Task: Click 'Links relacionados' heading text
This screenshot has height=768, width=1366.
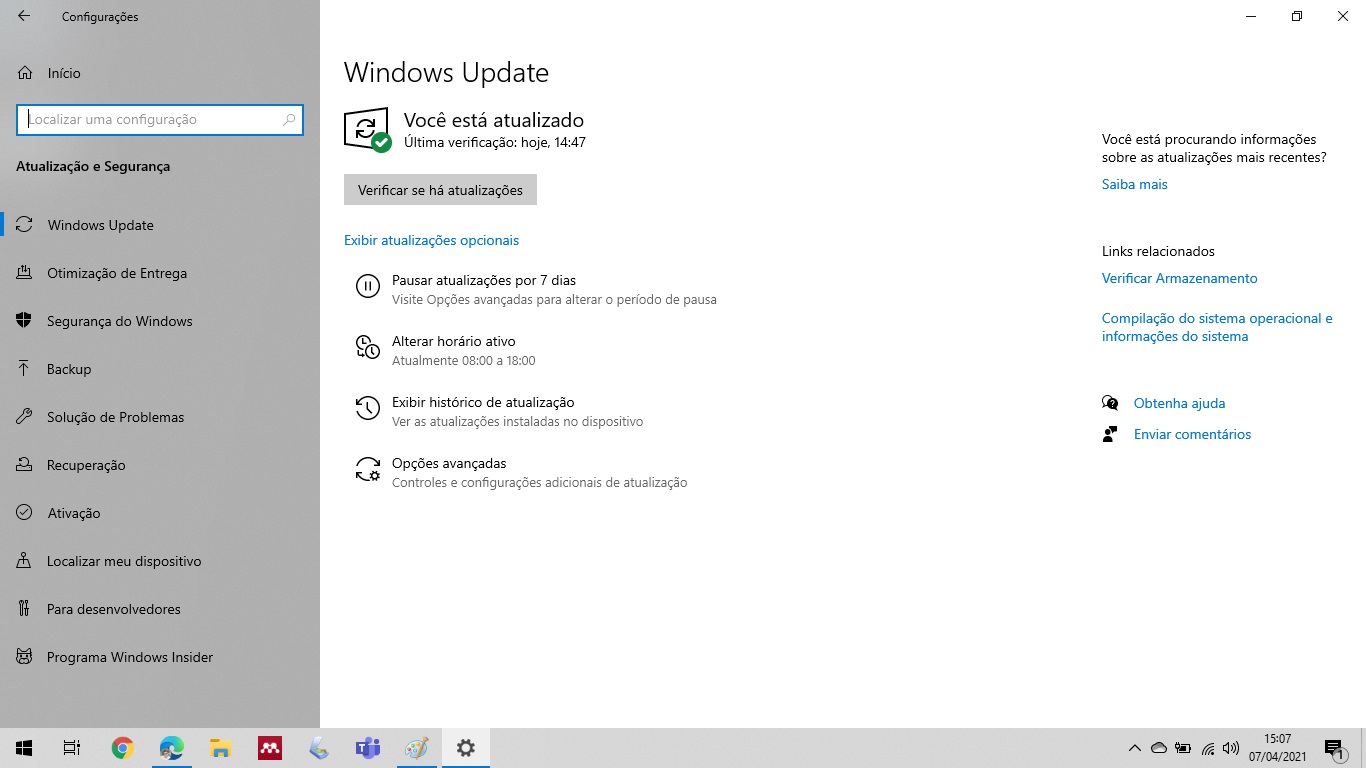Action: 1158,251
